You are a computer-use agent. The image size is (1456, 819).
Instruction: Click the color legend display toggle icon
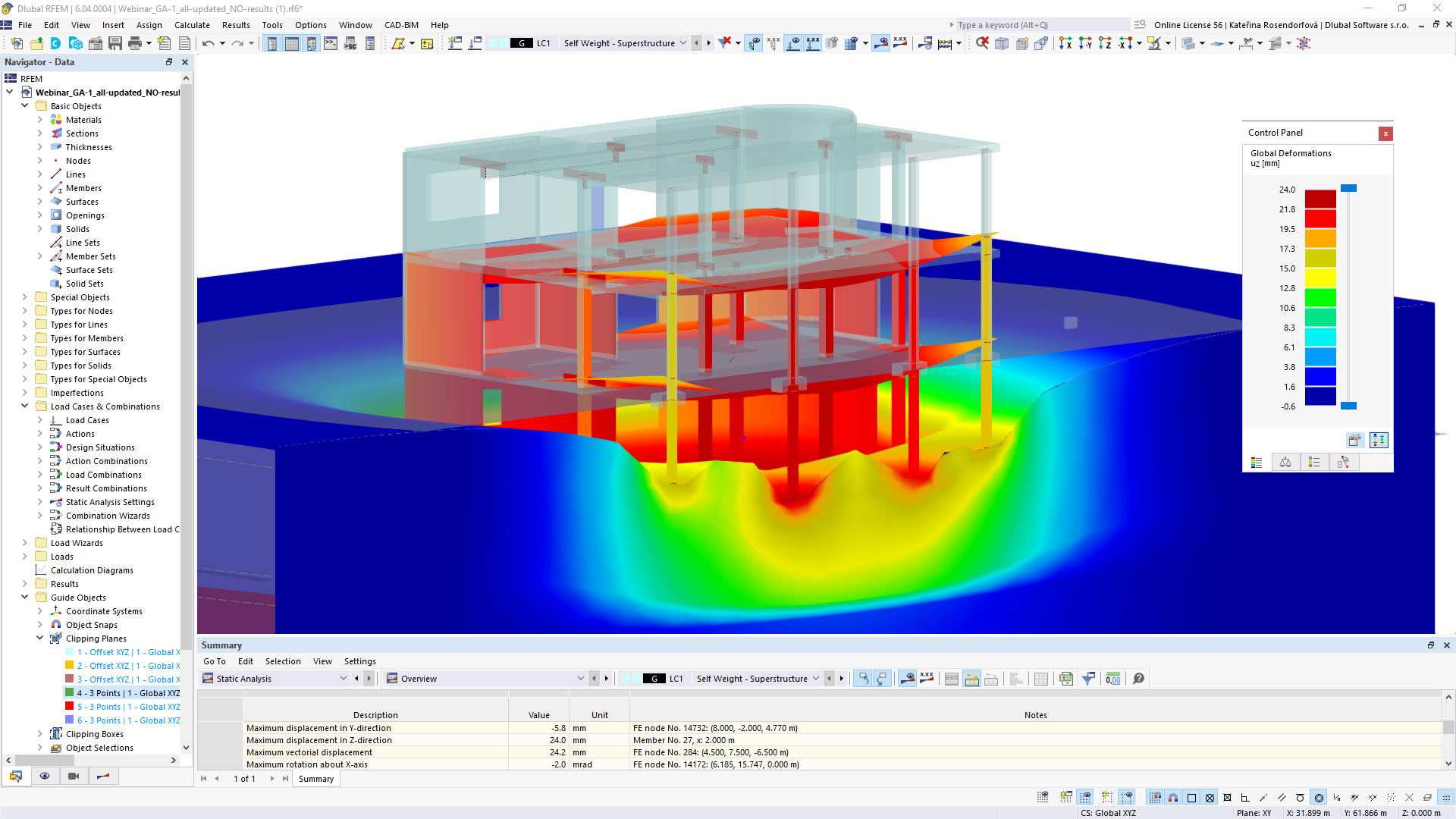tap(1257, 463)
